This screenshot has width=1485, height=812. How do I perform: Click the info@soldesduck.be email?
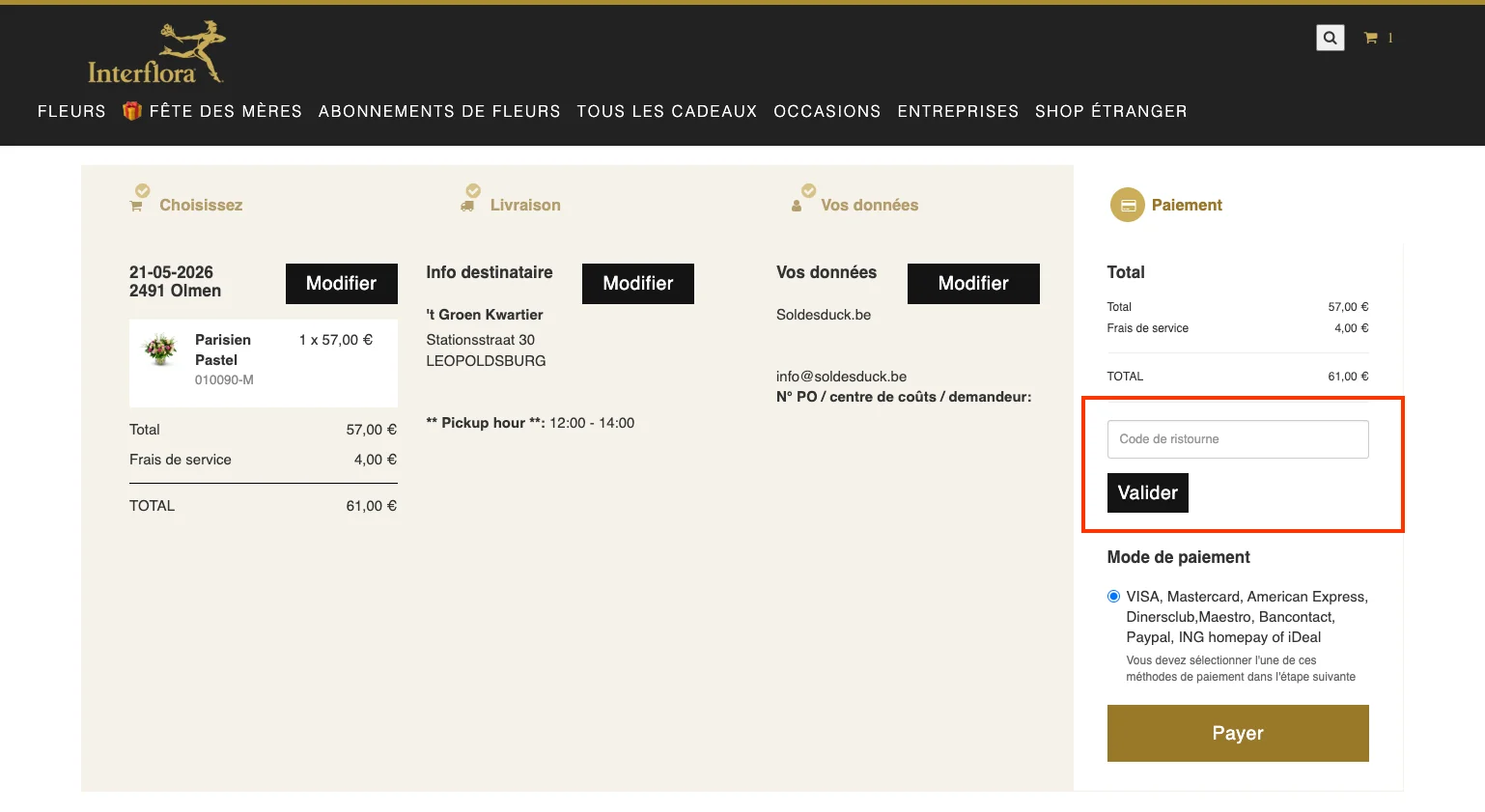(841, 377)
